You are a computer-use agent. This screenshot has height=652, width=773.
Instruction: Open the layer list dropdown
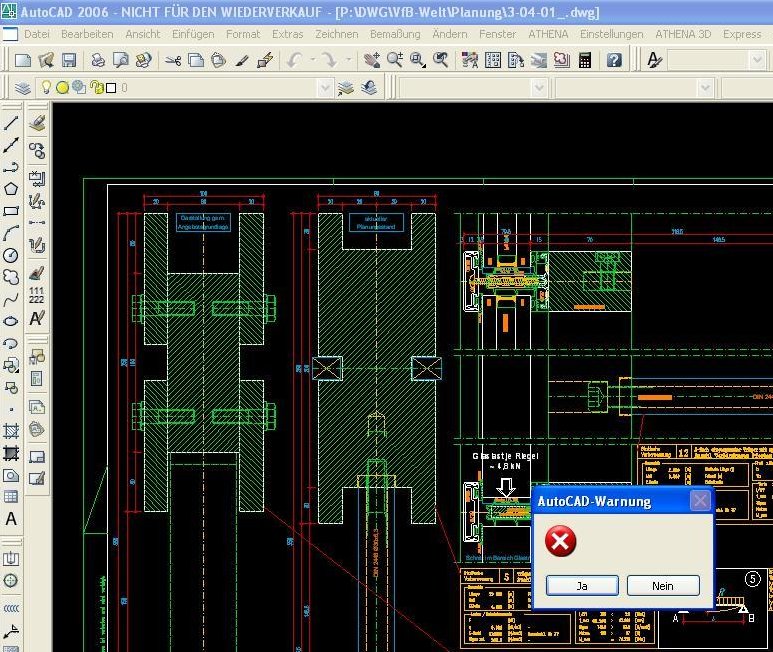pos(324,89)
